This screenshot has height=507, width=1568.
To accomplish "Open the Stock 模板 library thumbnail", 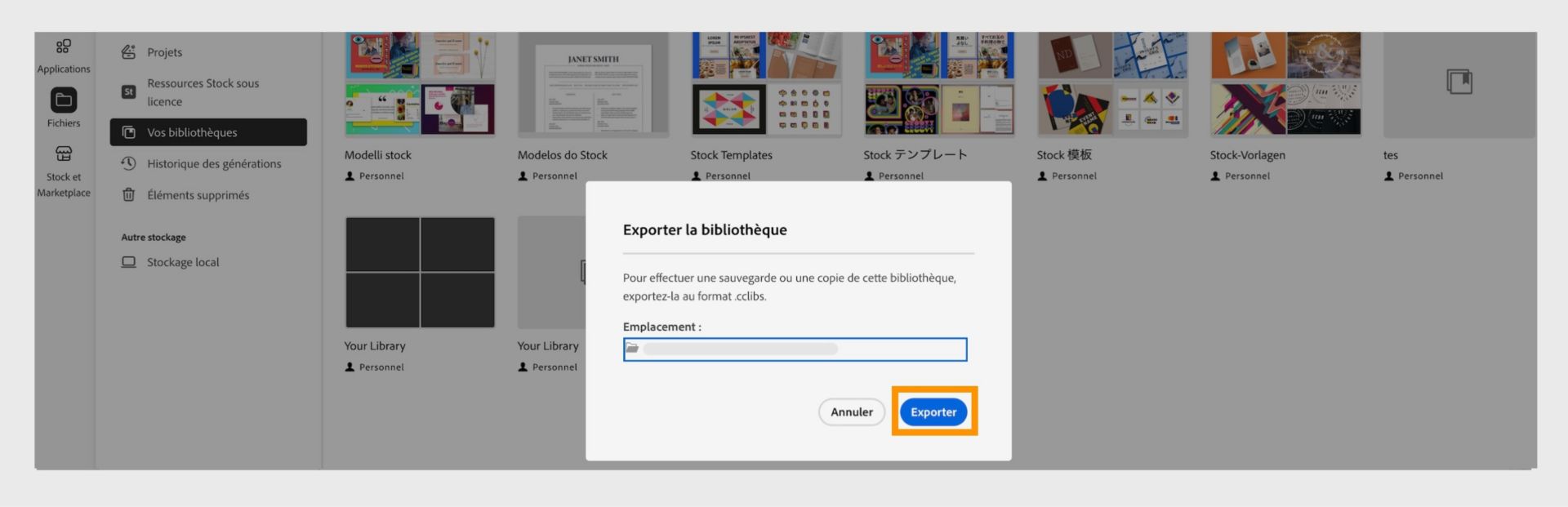I will 1112,84.
